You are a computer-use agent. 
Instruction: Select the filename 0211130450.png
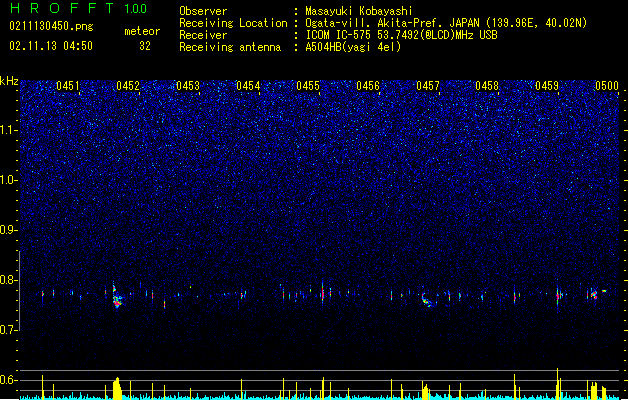tap(51, 26)
